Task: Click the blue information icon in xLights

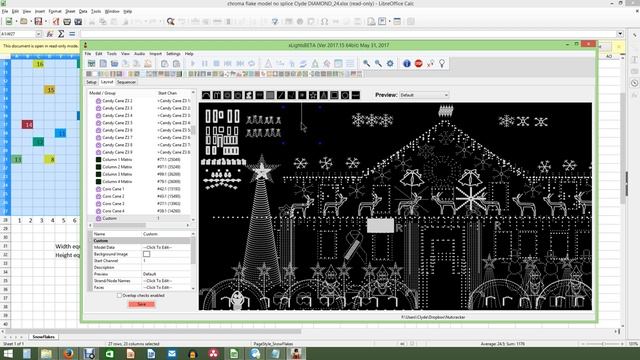Action: 407,63
